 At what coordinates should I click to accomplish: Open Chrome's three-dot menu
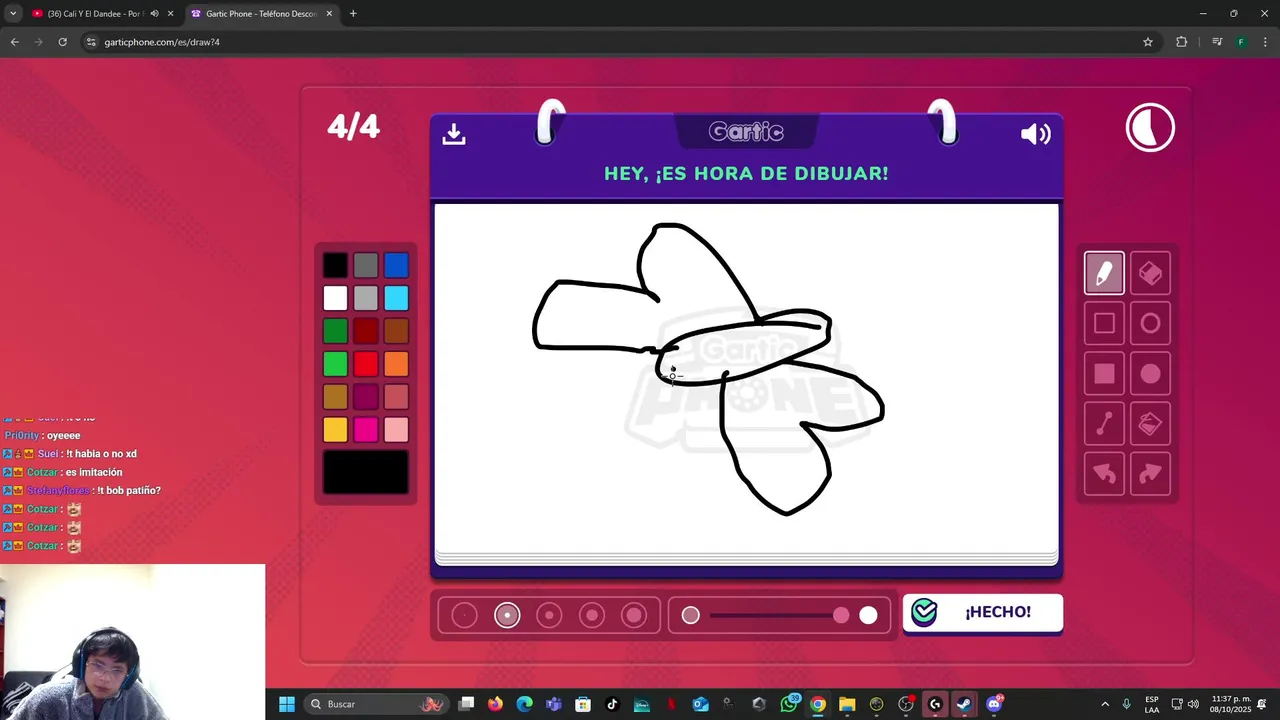coord(1266,42)
